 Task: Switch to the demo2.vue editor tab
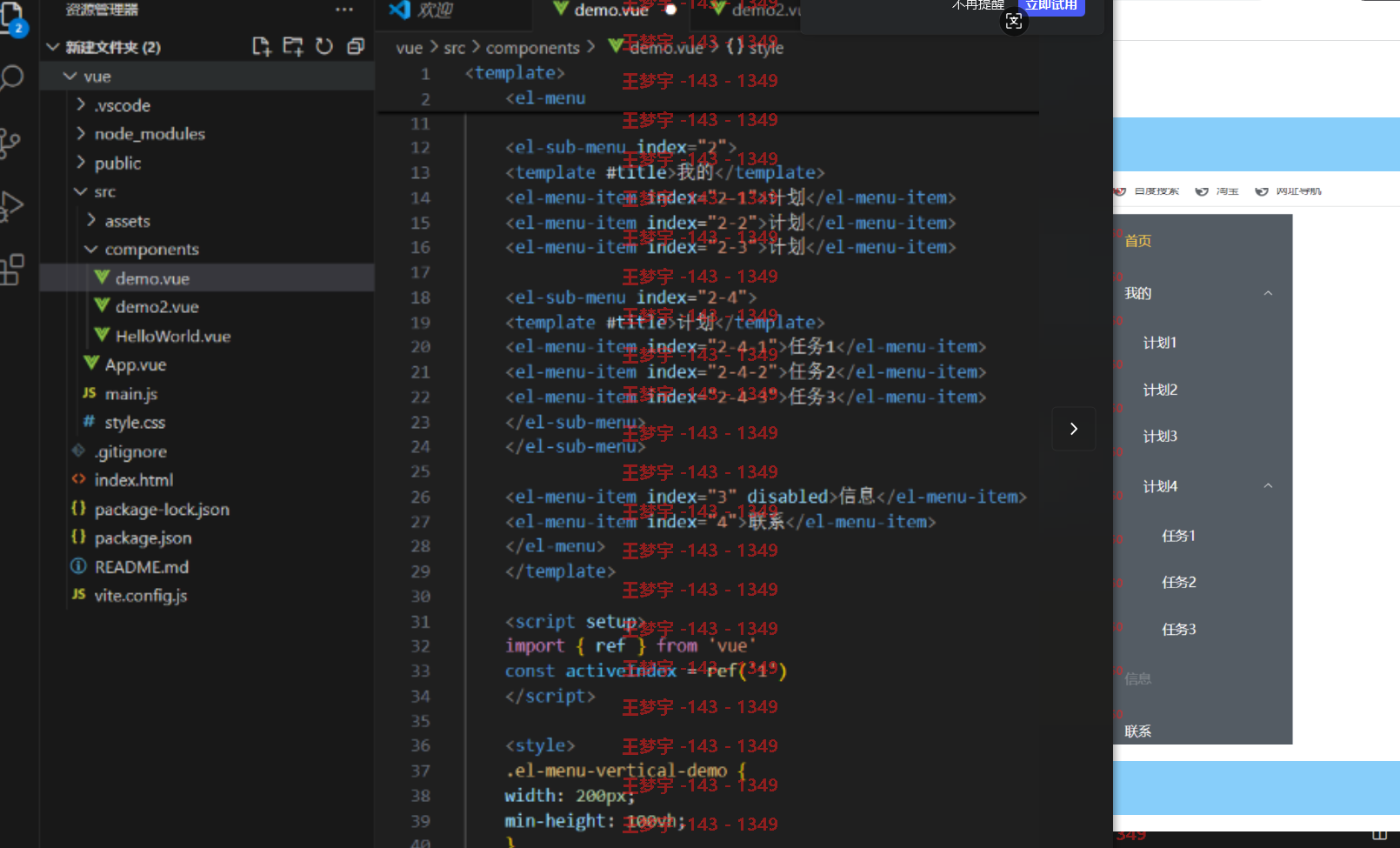755,10
